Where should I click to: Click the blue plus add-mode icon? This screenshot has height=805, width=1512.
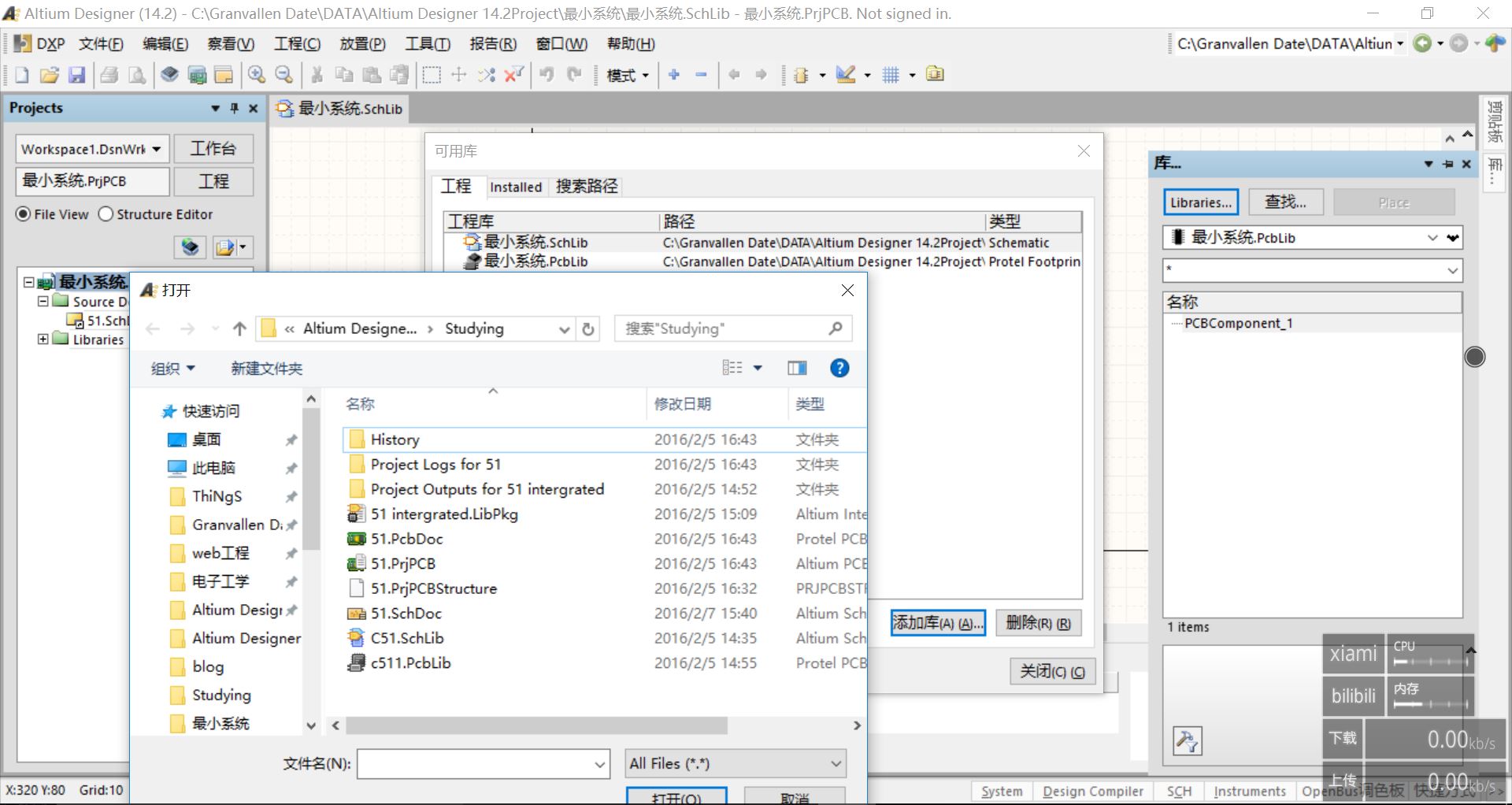coord(674,75)
